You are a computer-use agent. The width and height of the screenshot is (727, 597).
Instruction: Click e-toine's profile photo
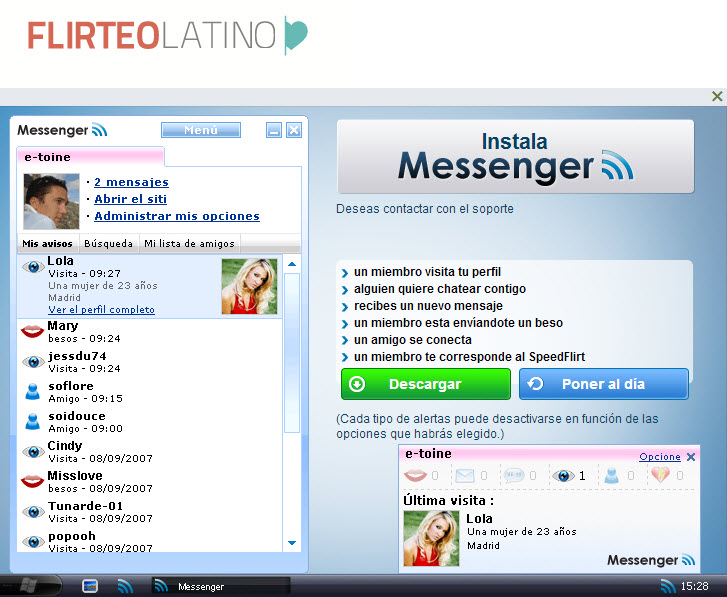coord(51,201)
